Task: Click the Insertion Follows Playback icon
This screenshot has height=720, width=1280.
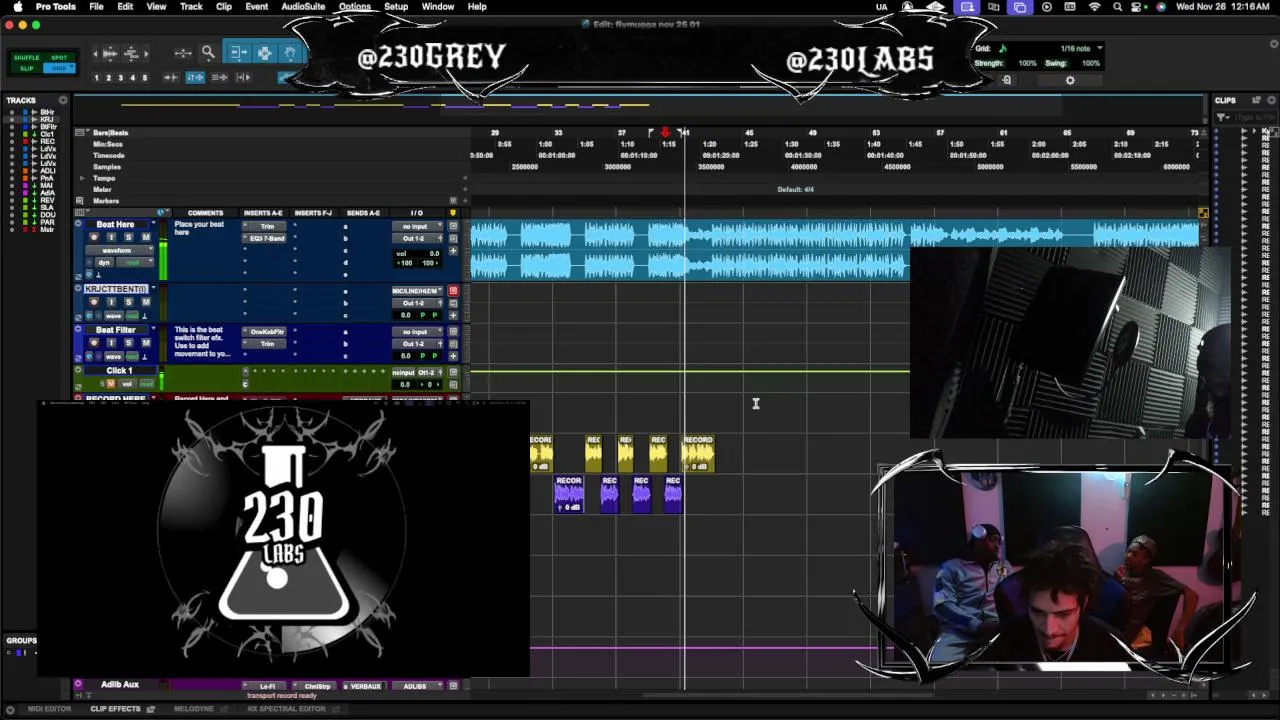Action: click(x=242, y=77)
